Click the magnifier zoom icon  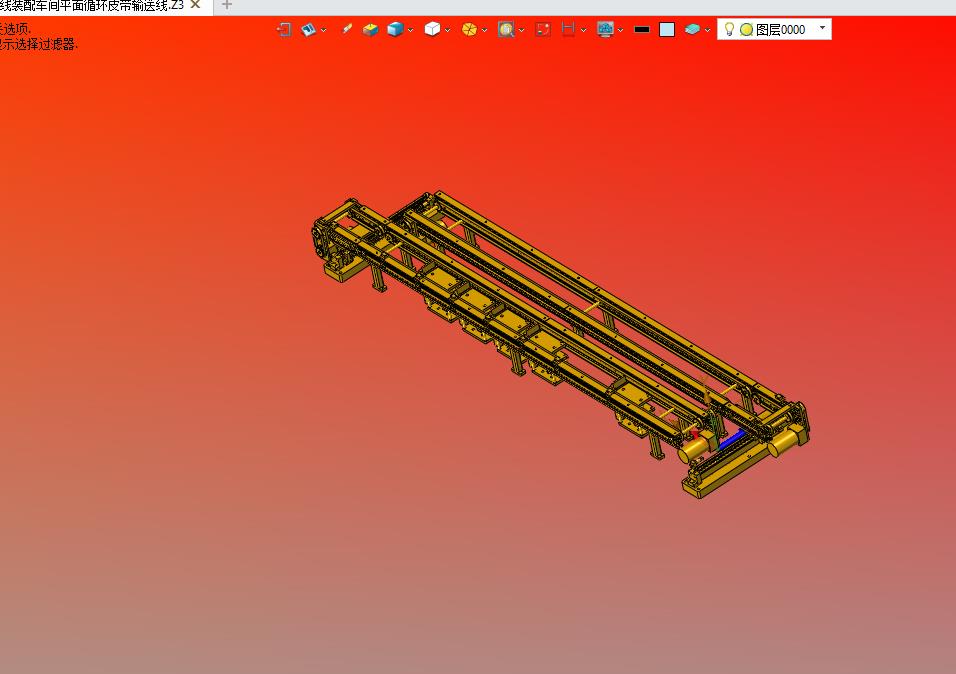[505, 29]
